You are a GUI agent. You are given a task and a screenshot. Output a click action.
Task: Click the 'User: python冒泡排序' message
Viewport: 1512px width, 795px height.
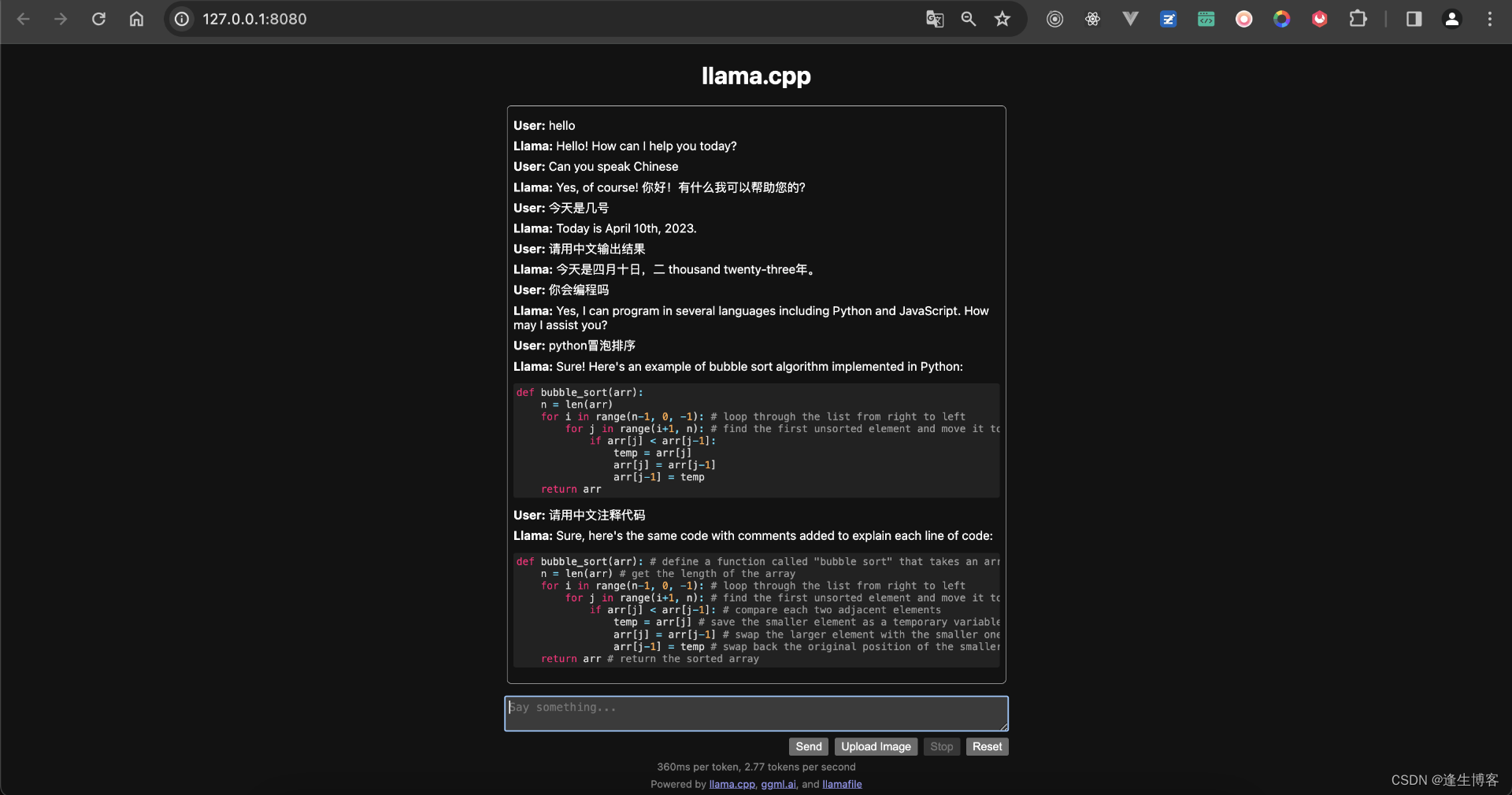574,346
